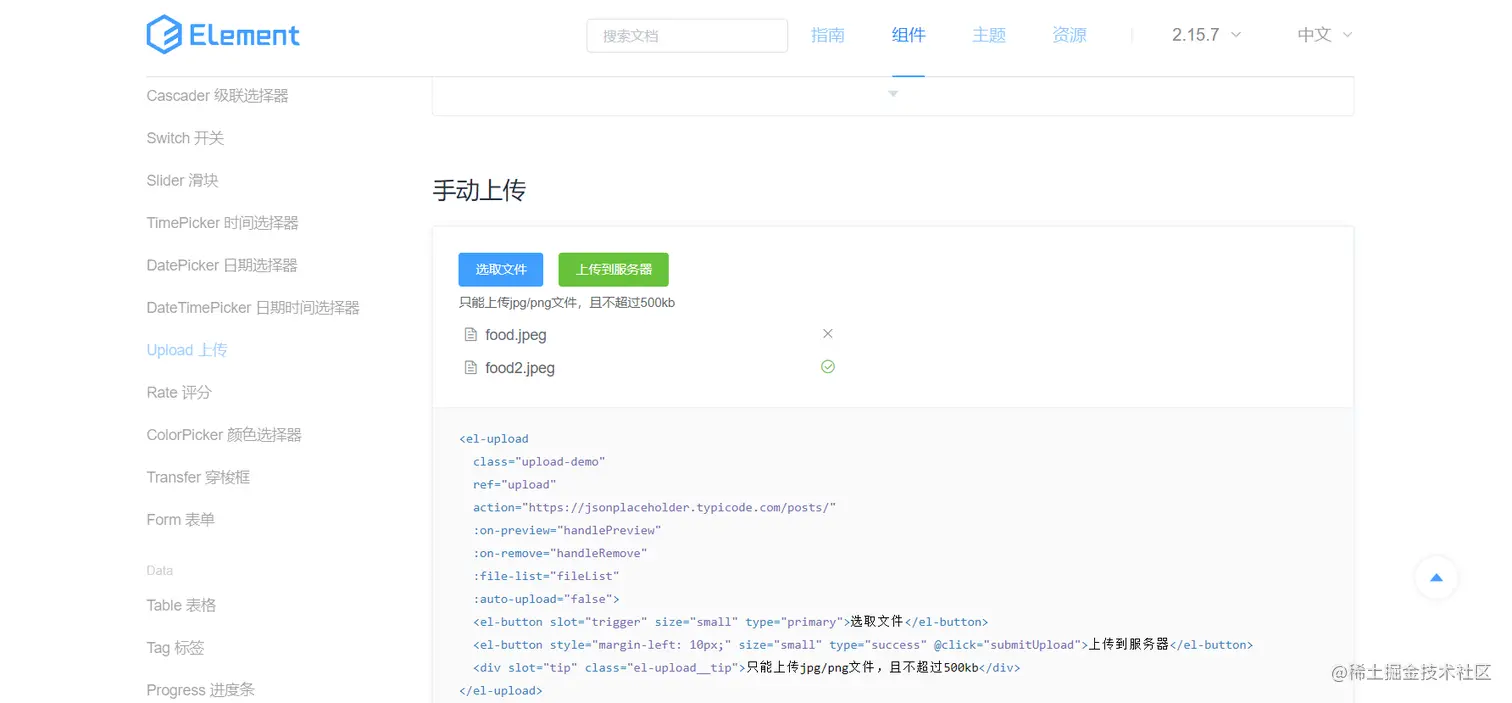
Task: Go to DatePicker 日期选择器 in sidebar
Action: (222, 265)
